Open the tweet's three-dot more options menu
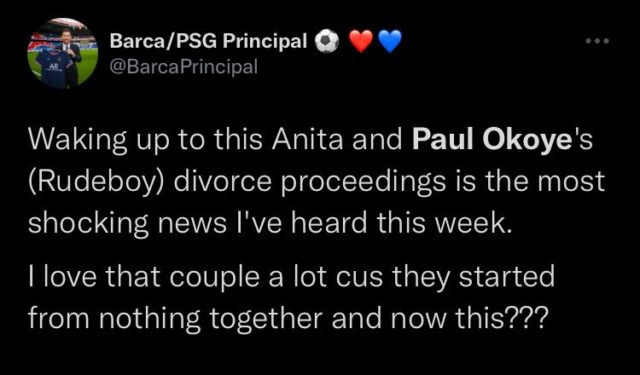Viewport: 640px width, 375px height. 597,41
